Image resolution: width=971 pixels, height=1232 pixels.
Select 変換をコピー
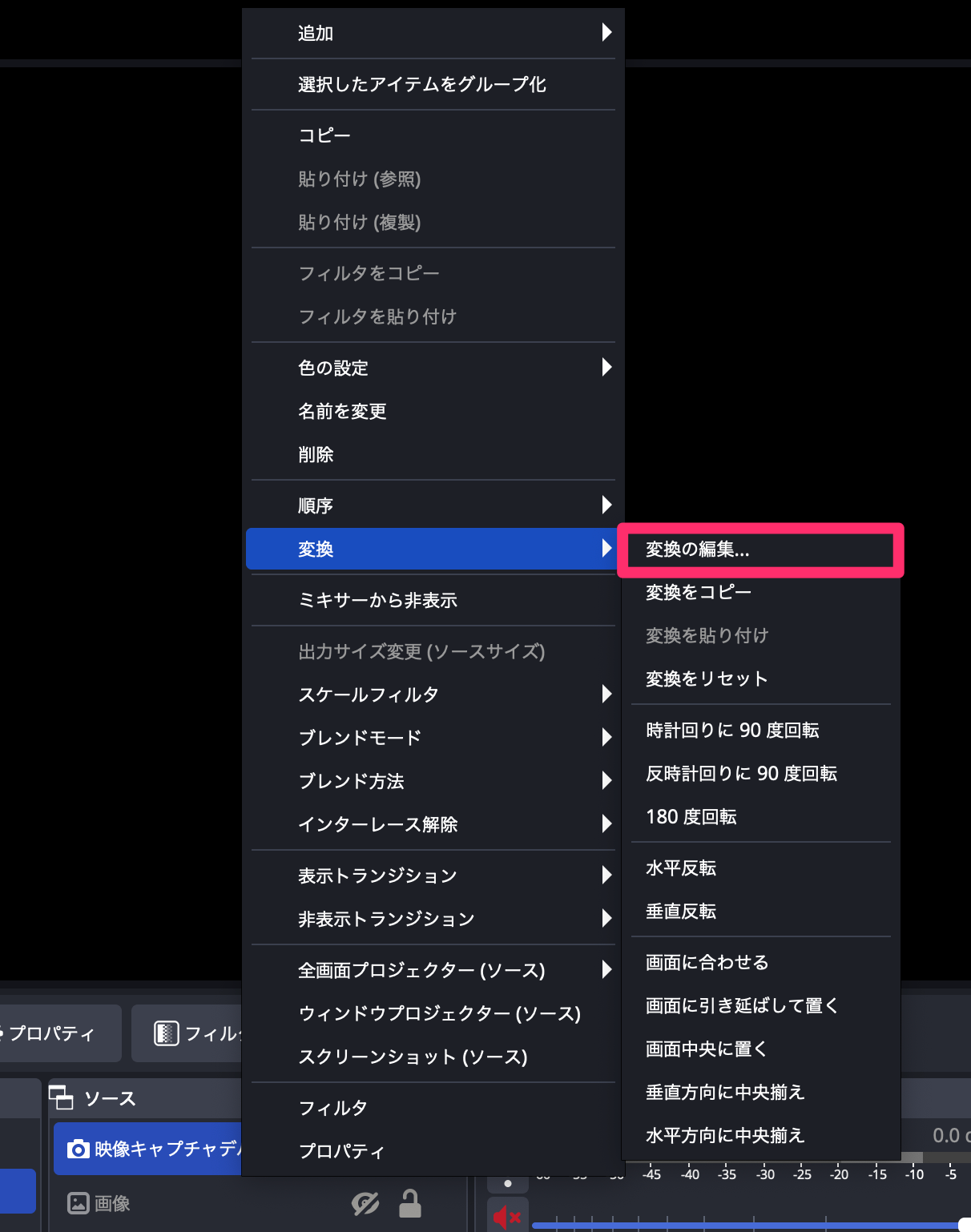pyautogui.click(x=760, y=592)
